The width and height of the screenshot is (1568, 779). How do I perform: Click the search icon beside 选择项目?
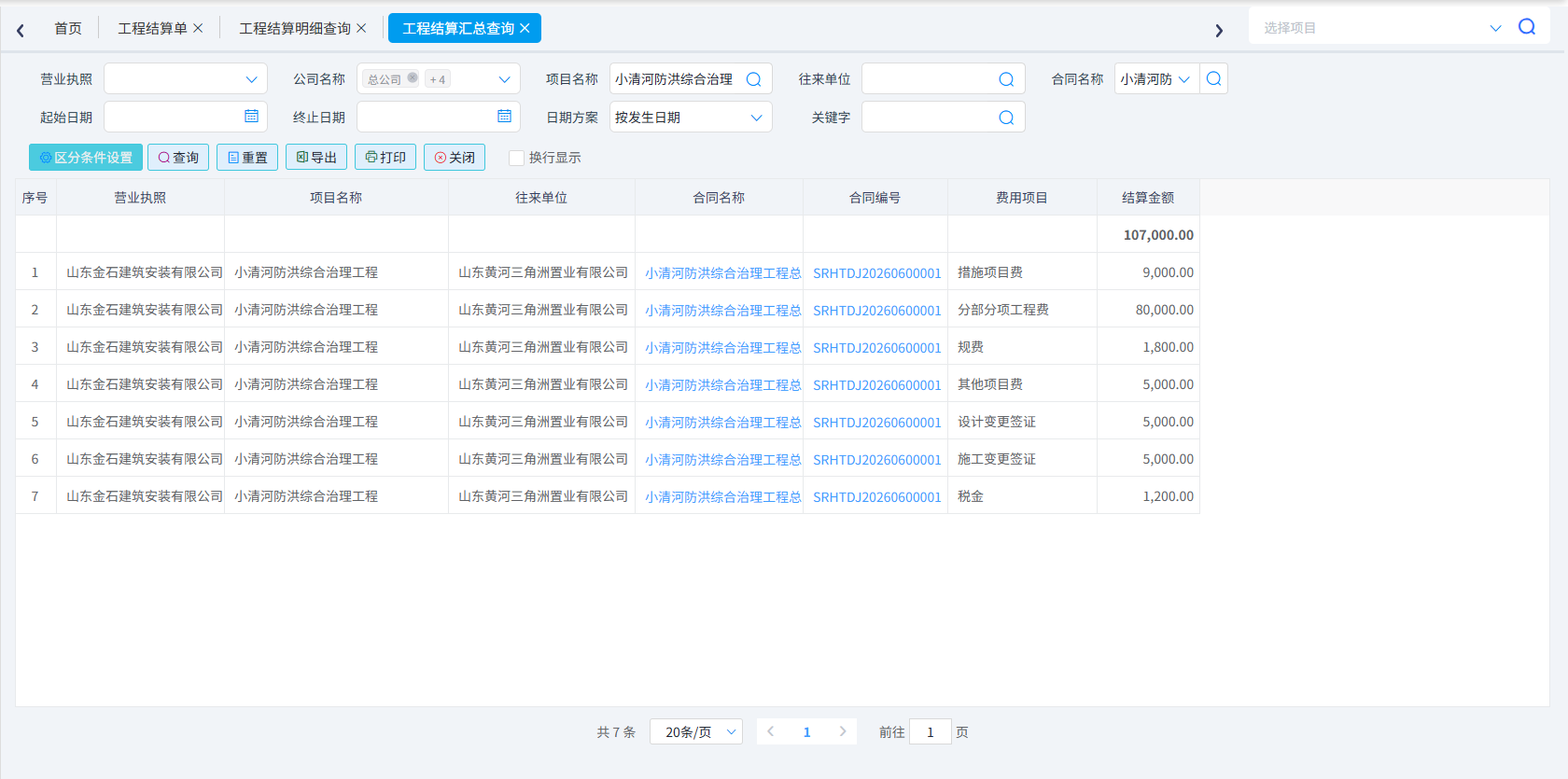click(1527, 27)
